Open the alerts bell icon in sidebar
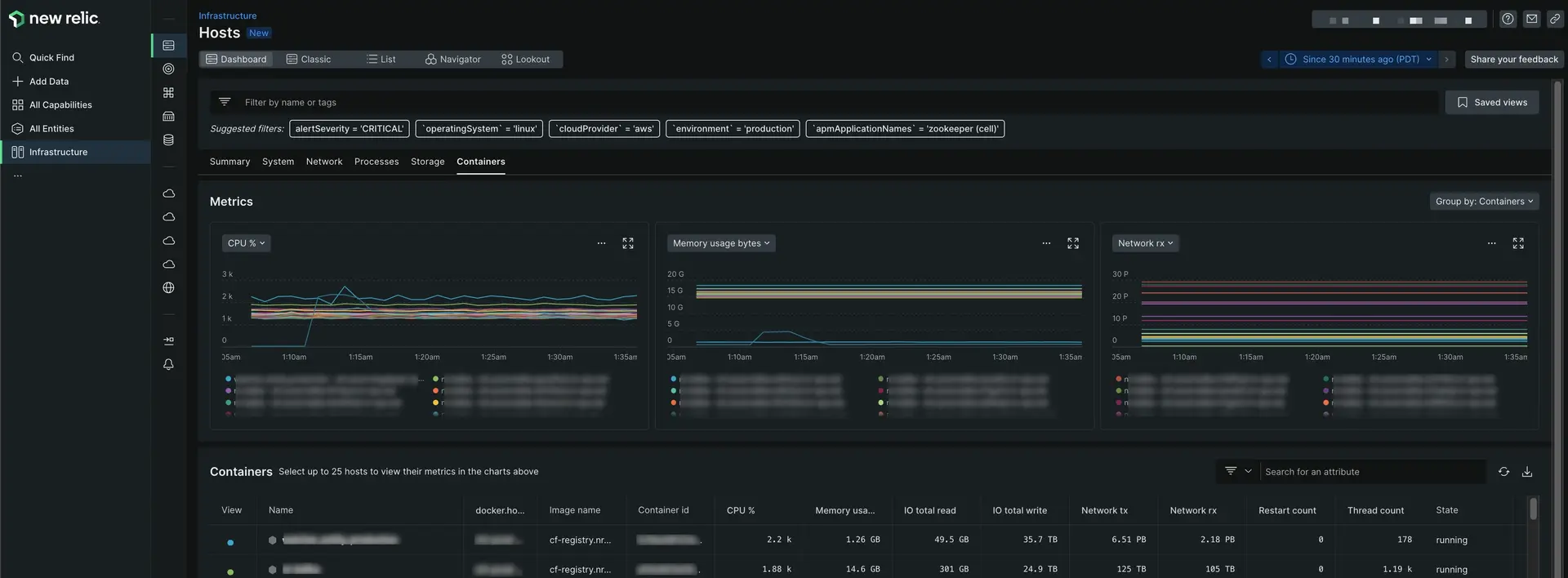Viewport: 1568px width, 578px height. [x=168, y=364]
